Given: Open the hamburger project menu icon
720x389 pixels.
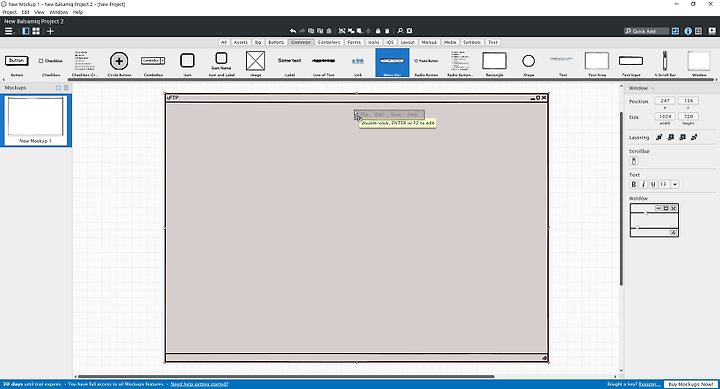Looking at the screenshot, I should (8, 31).
